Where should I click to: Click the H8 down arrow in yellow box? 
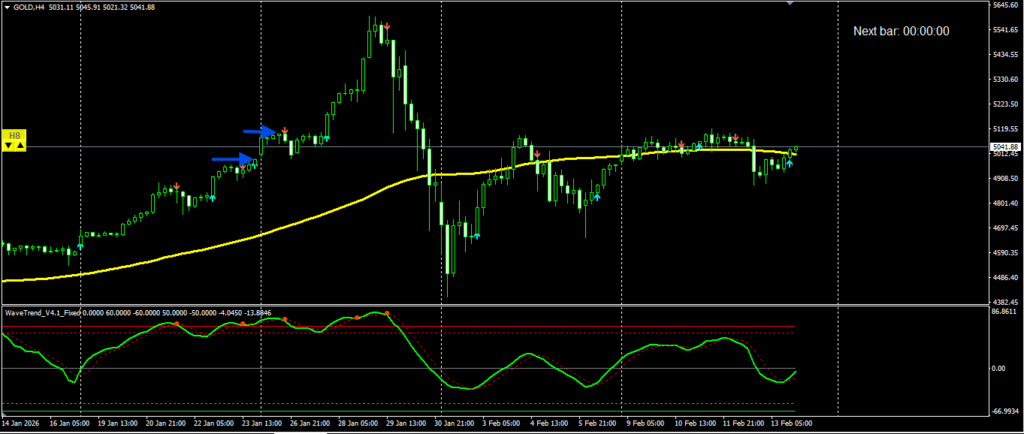coord(9,146)
